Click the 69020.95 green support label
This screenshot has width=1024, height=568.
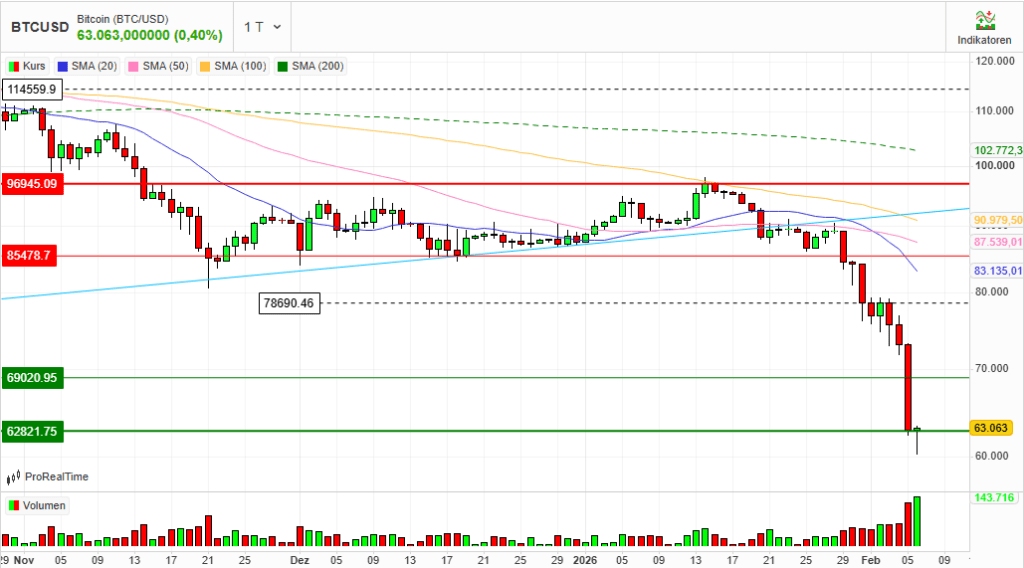point(32,378)
